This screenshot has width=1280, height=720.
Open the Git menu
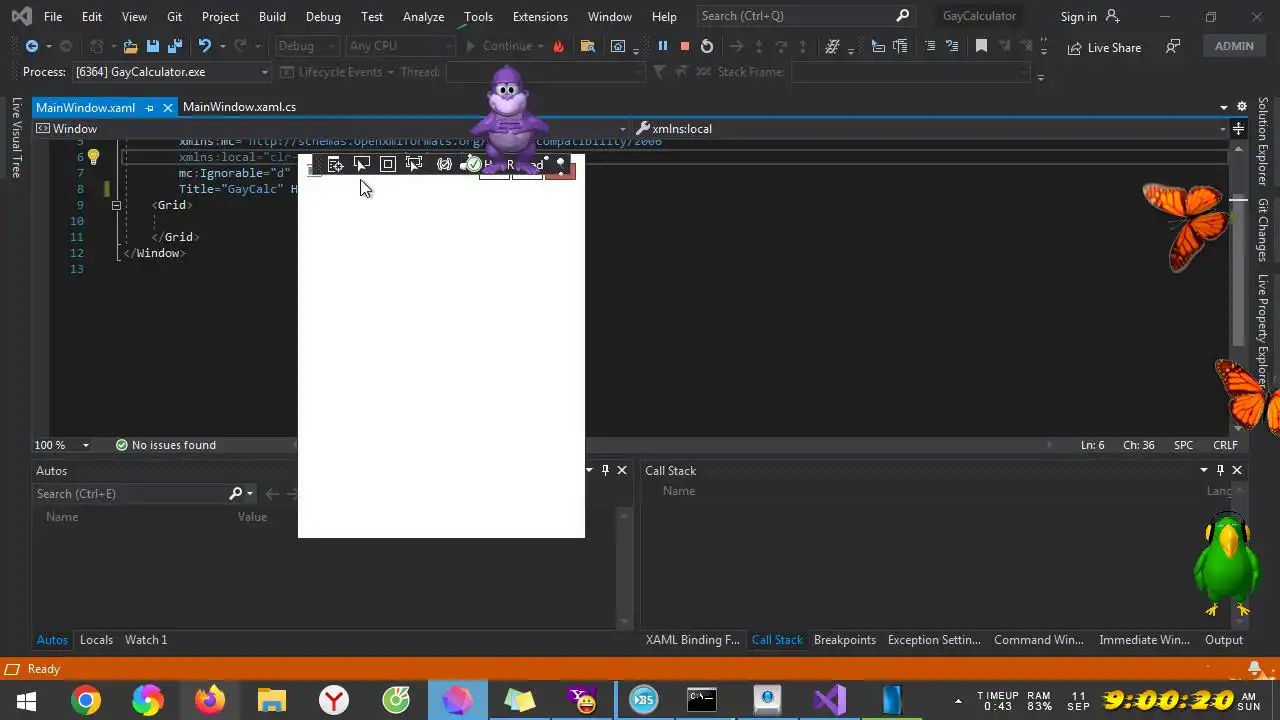point(174,16)
